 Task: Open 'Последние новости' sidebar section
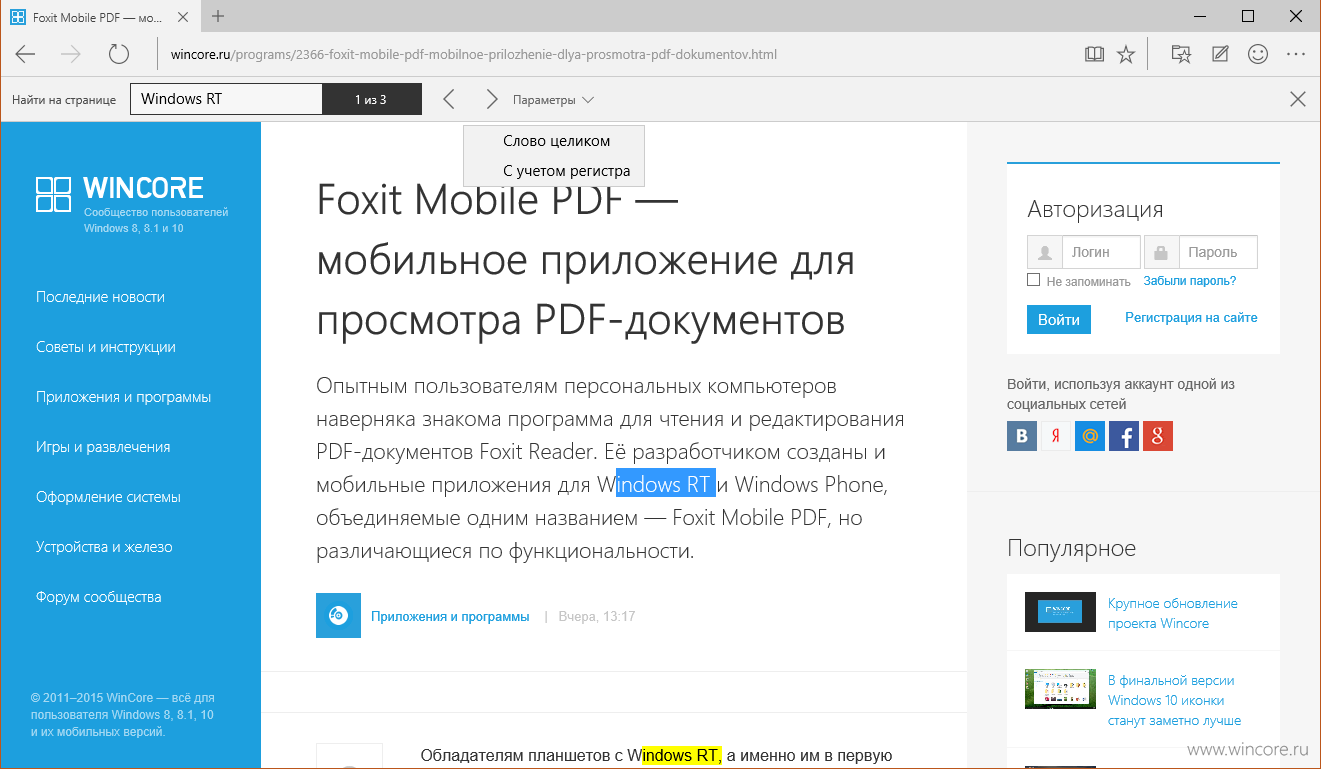(x=100, y=297)
